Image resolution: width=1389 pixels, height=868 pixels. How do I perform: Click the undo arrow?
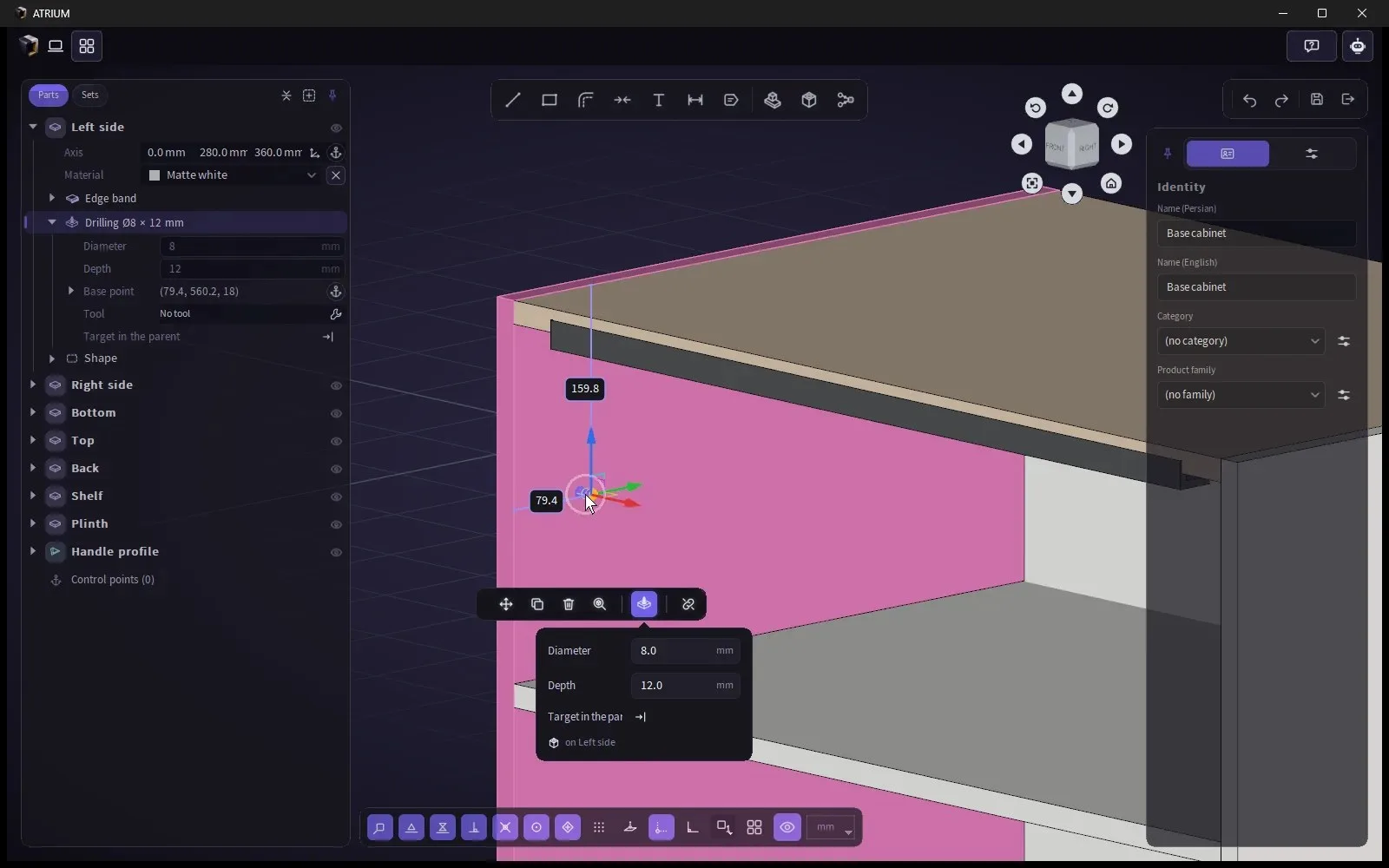[x=1249, y=100]
